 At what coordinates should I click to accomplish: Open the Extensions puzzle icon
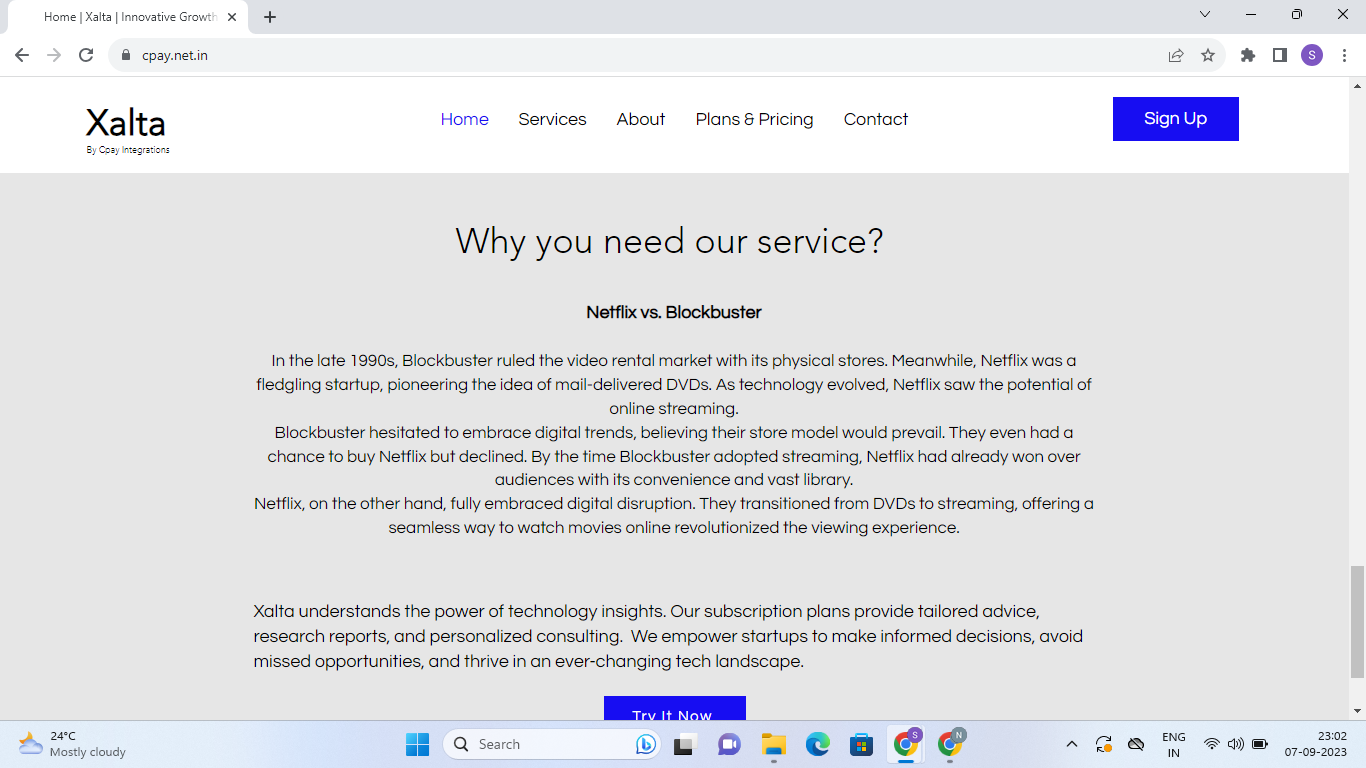point(1248,55)
